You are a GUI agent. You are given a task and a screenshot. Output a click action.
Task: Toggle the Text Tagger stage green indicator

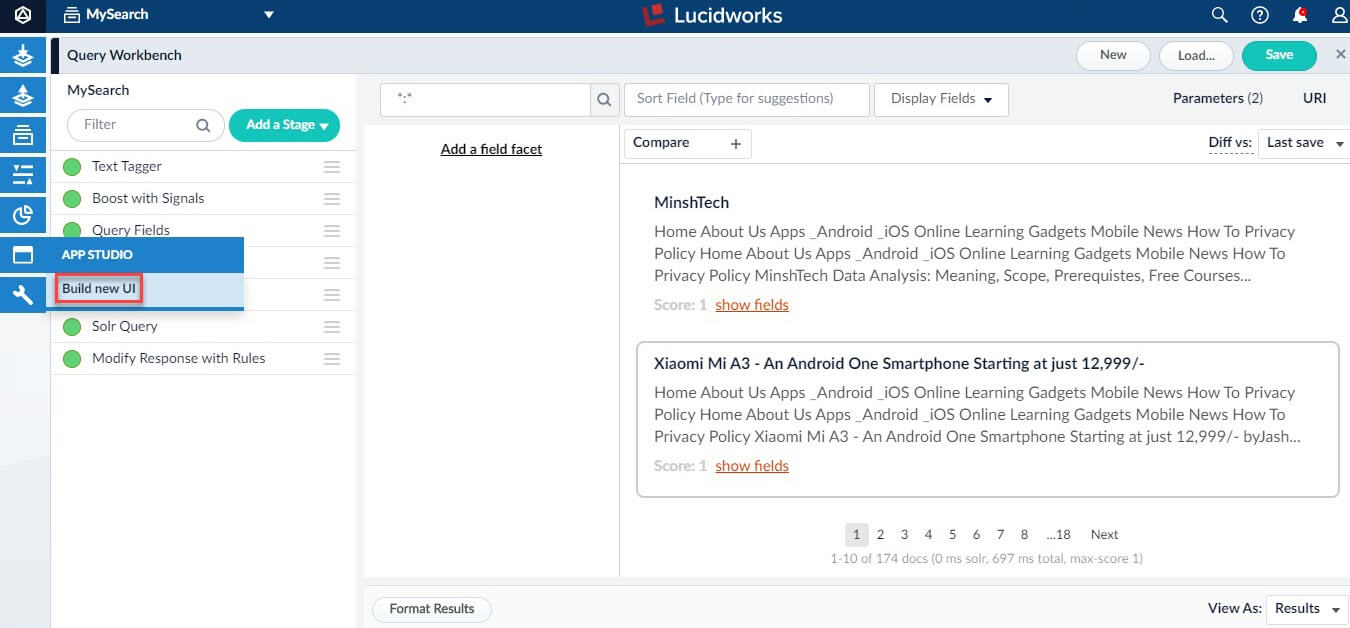point(72,167)
